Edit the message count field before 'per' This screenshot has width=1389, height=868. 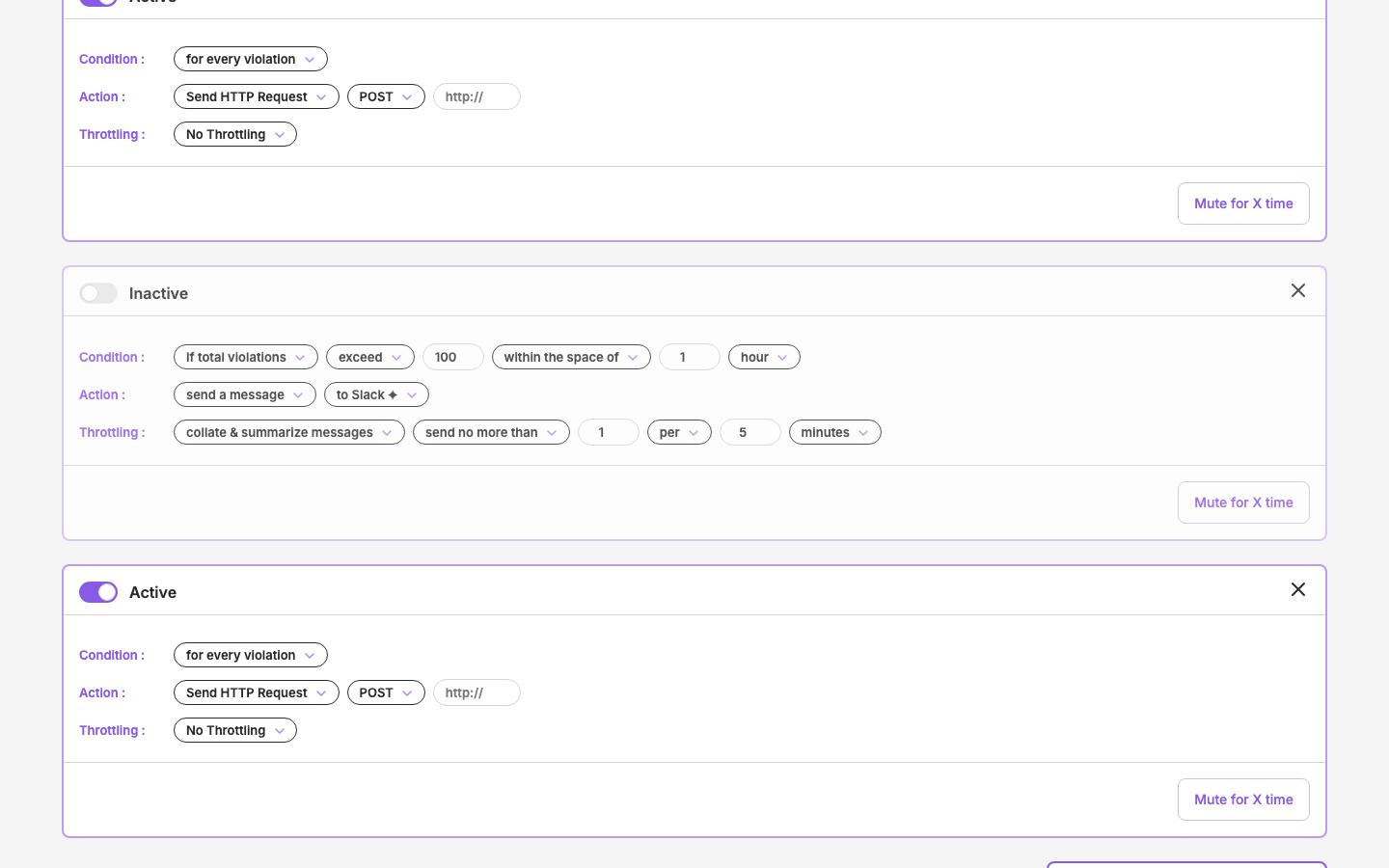(x=609, y=432)
